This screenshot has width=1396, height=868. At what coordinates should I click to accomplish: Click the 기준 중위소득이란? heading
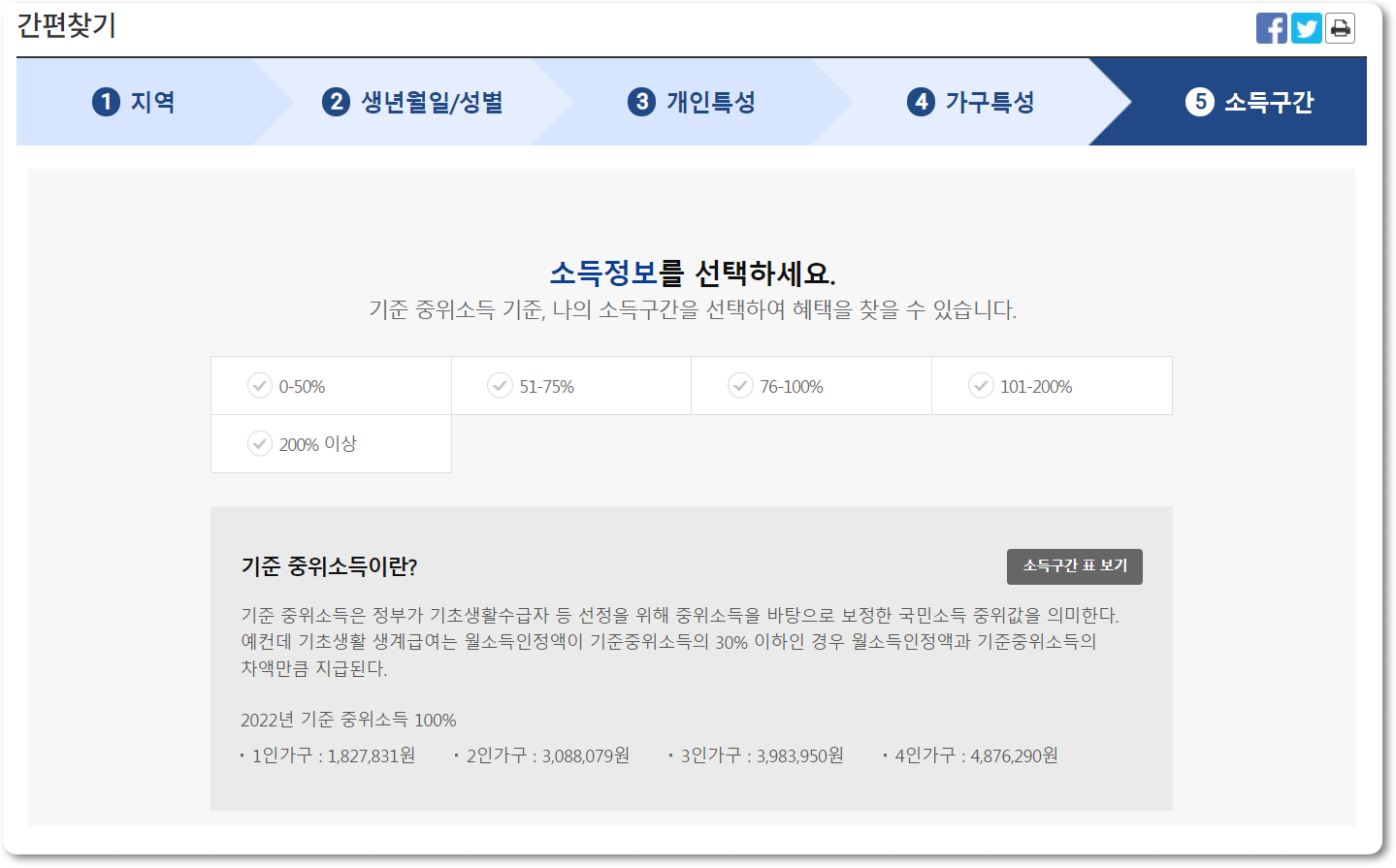(x=329, y=566)
